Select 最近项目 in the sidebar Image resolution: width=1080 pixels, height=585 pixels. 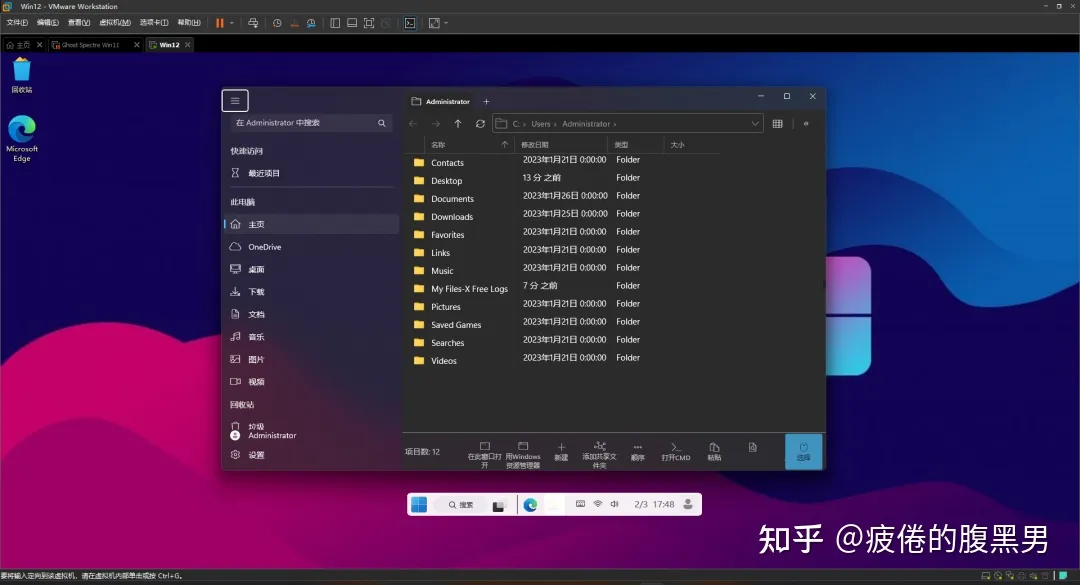pyautogui.click(x=312, y=173)
